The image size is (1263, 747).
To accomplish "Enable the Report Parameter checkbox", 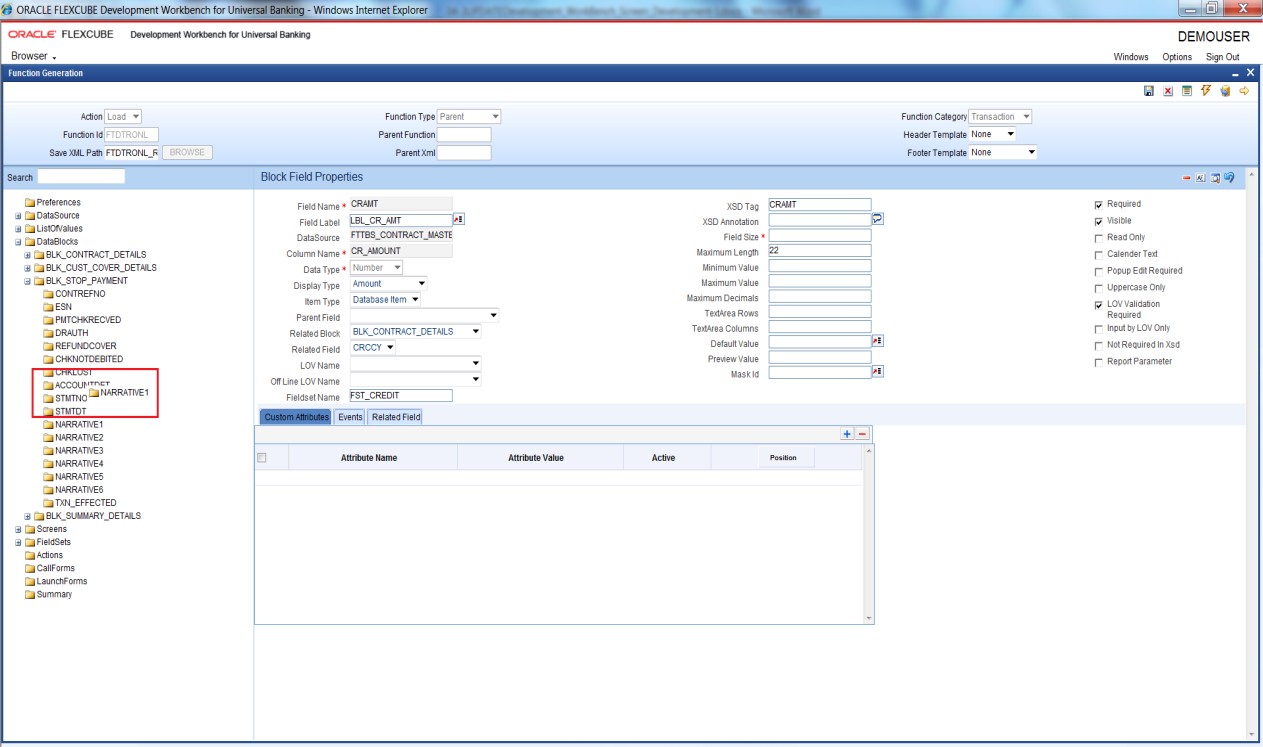I will pos(1098,362).
